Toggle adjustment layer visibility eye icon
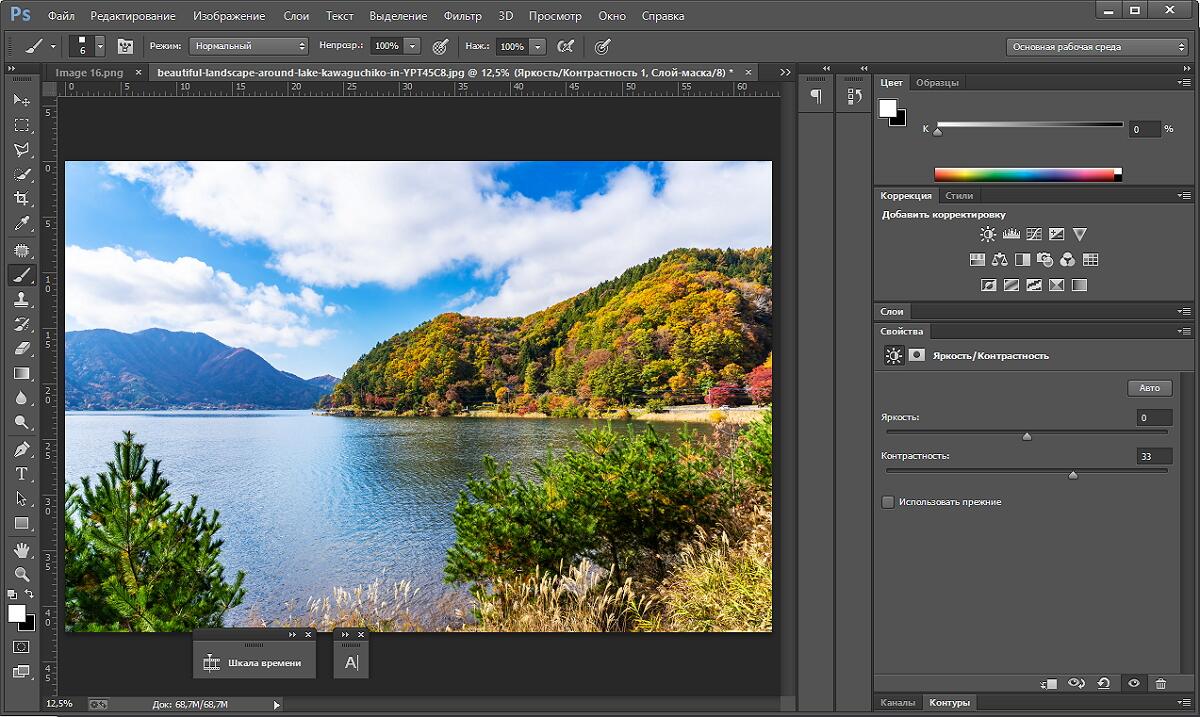The height and width of the screenshot is (717, 1200). coord(1134,684)
